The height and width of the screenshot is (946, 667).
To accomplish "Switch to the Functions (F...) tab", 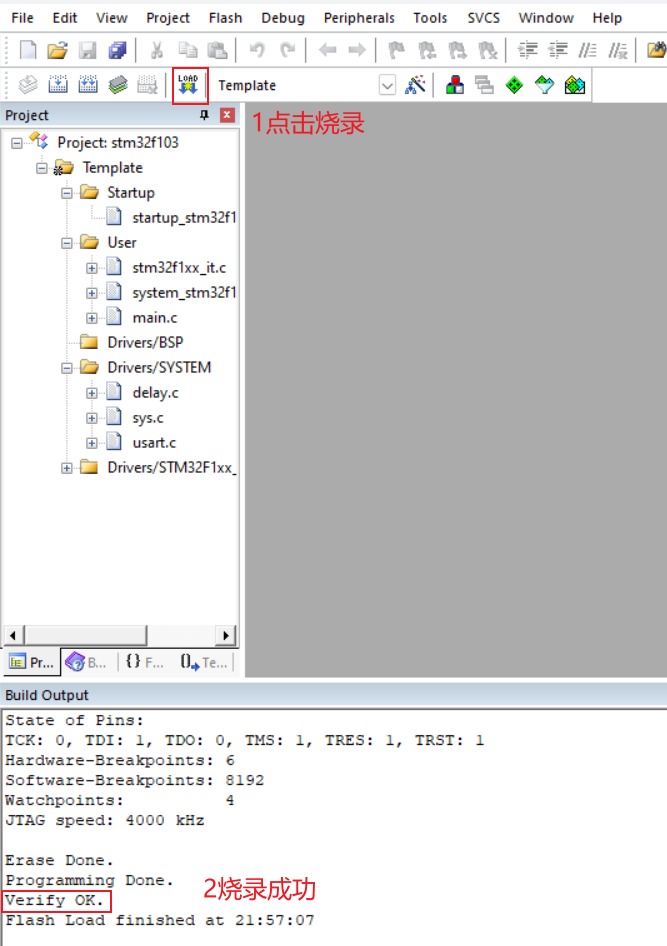I will pos(145,662).
